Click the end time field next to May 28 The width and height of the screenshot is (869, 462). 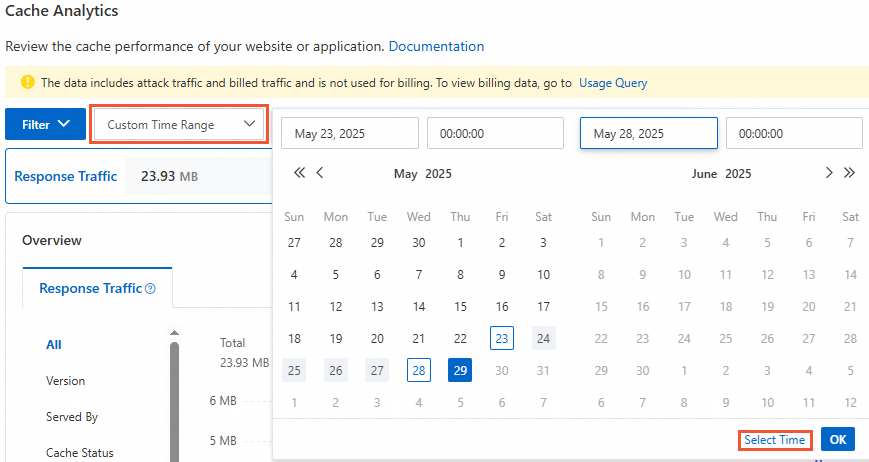(794, 133)
